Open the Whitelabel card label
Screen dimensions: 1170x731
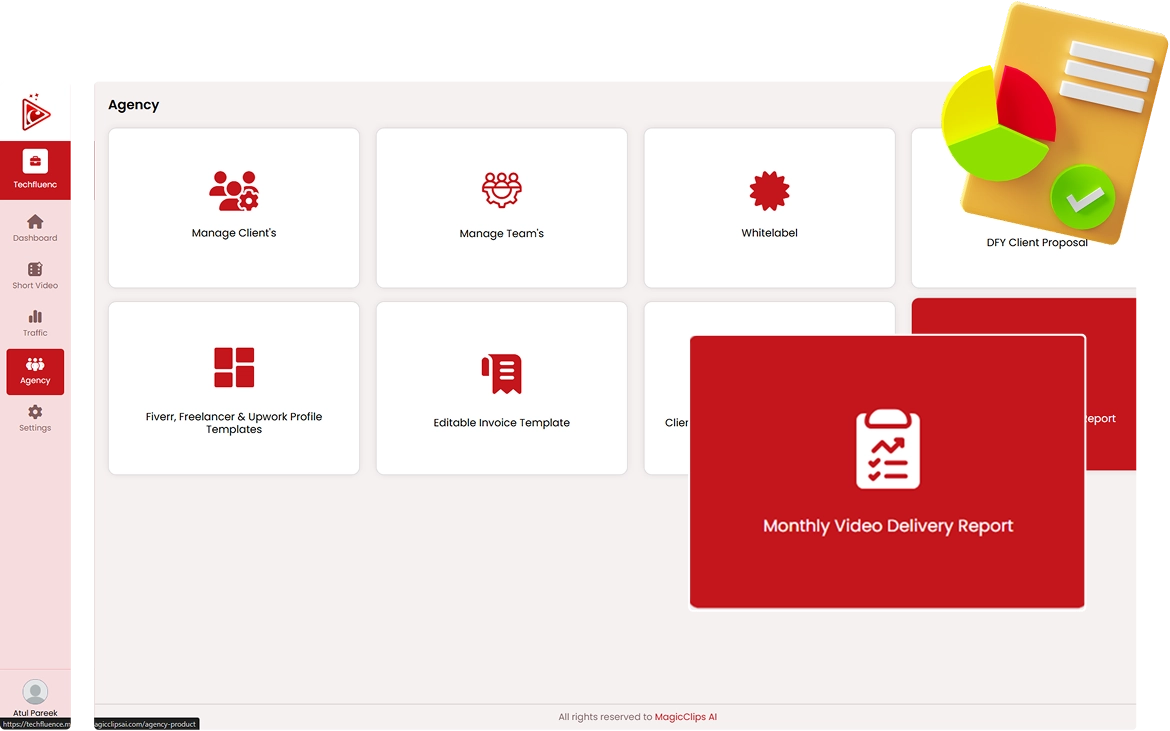point(769,233)
